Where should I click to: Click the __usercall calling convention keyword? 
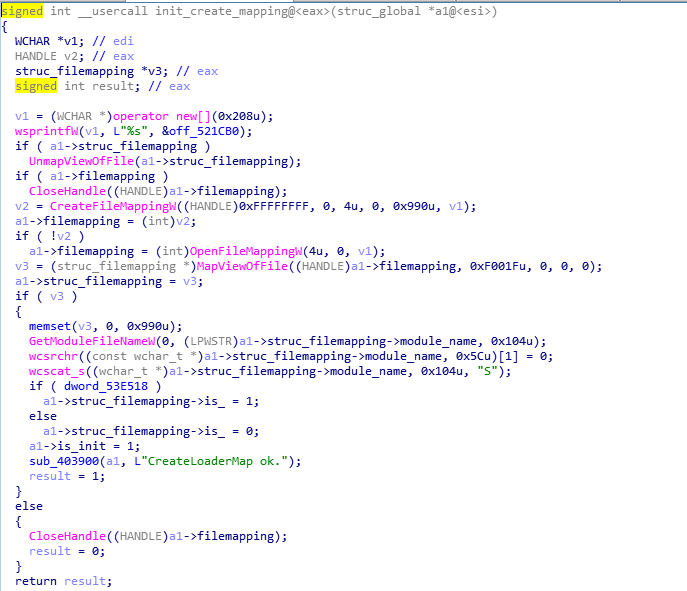click(113, 11)
